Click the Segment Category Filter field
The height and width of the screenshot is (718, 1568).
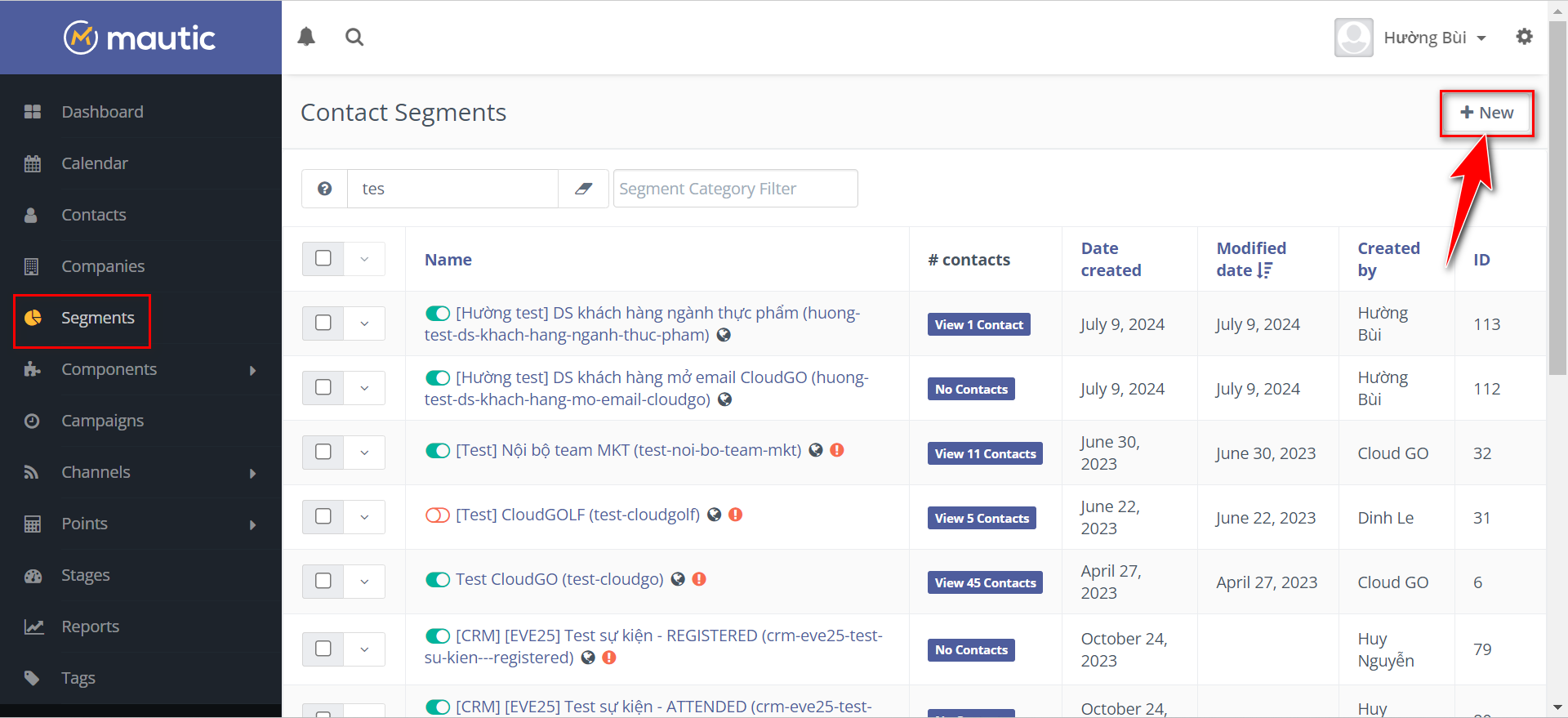pos(735,189)
